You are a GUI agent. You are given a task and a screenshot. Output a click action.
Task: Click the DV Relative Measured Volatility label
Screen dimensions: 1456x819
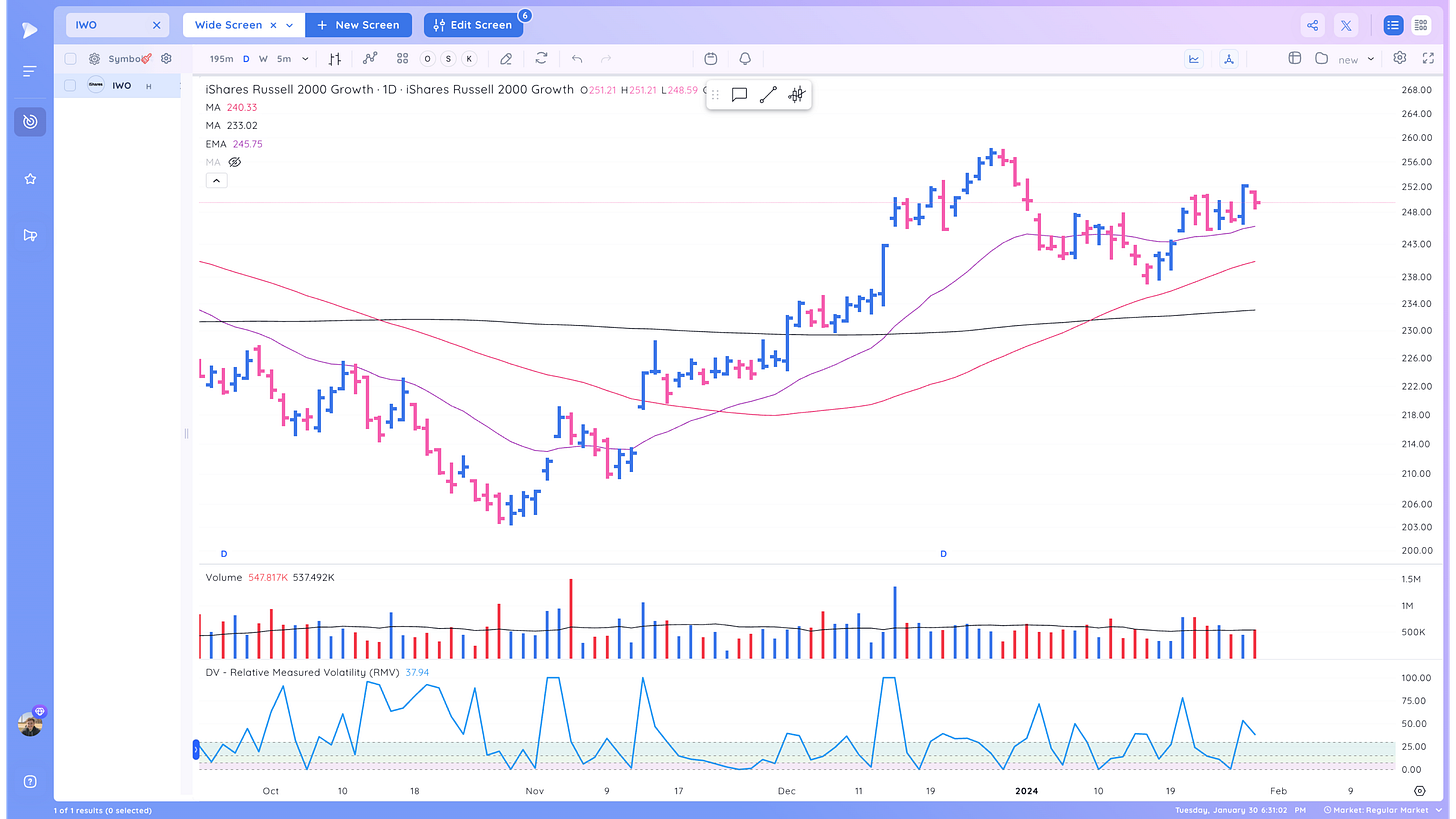pos(303,673)
